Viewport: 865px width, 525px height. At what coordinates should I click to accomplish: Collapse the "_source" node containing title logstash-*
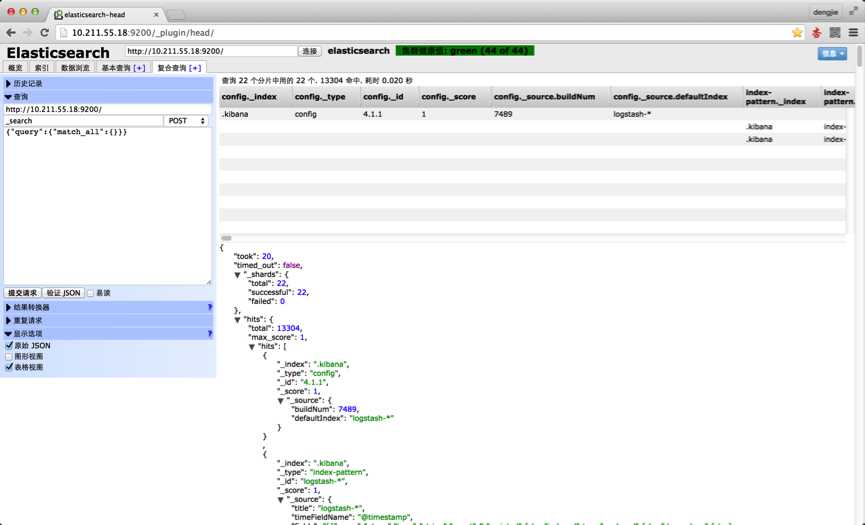pyautogui.click(x=280, y=500)
